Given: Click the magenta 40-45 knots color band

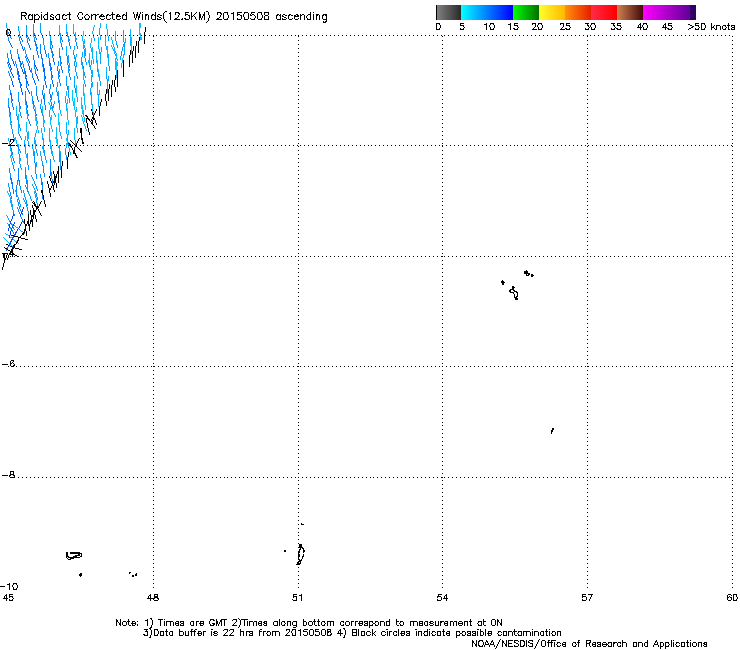Looking at the screenshot, I should 656,12.
